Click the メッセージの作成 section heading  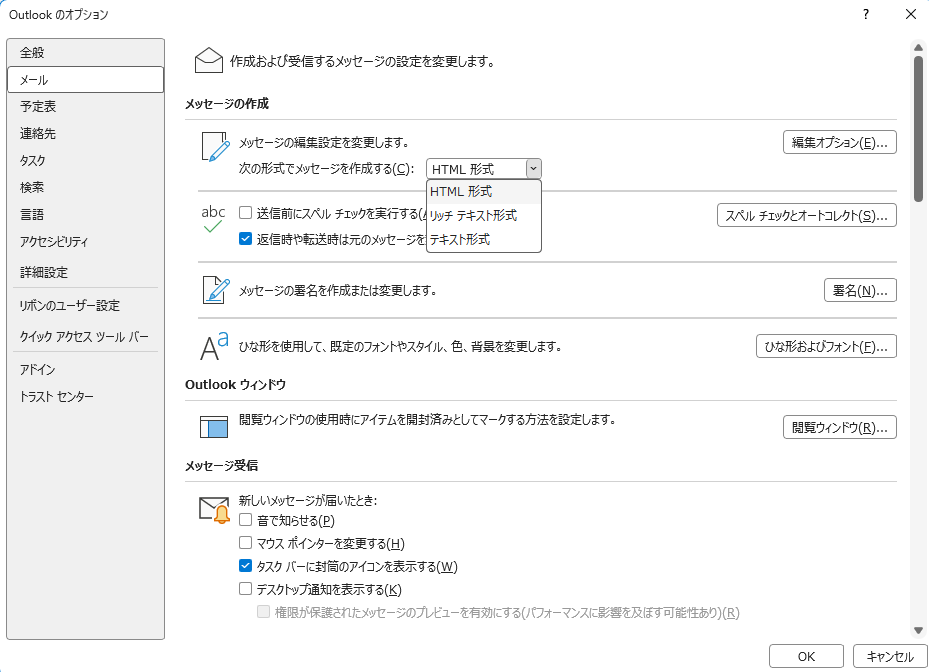(x=227, y=104)
